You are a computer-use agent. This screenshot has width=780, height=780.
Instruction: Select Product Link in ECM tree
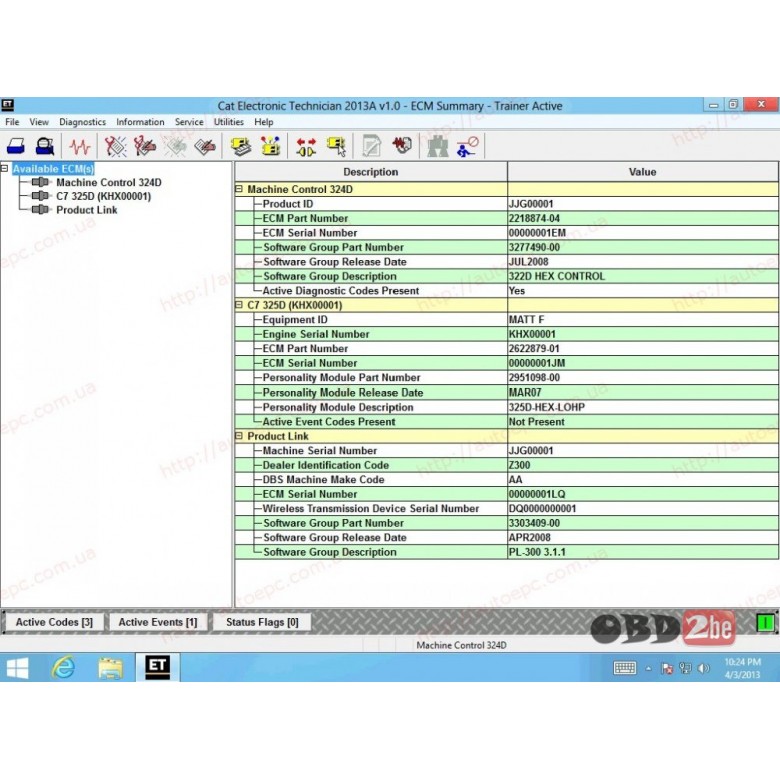click(x=87, y=210)
